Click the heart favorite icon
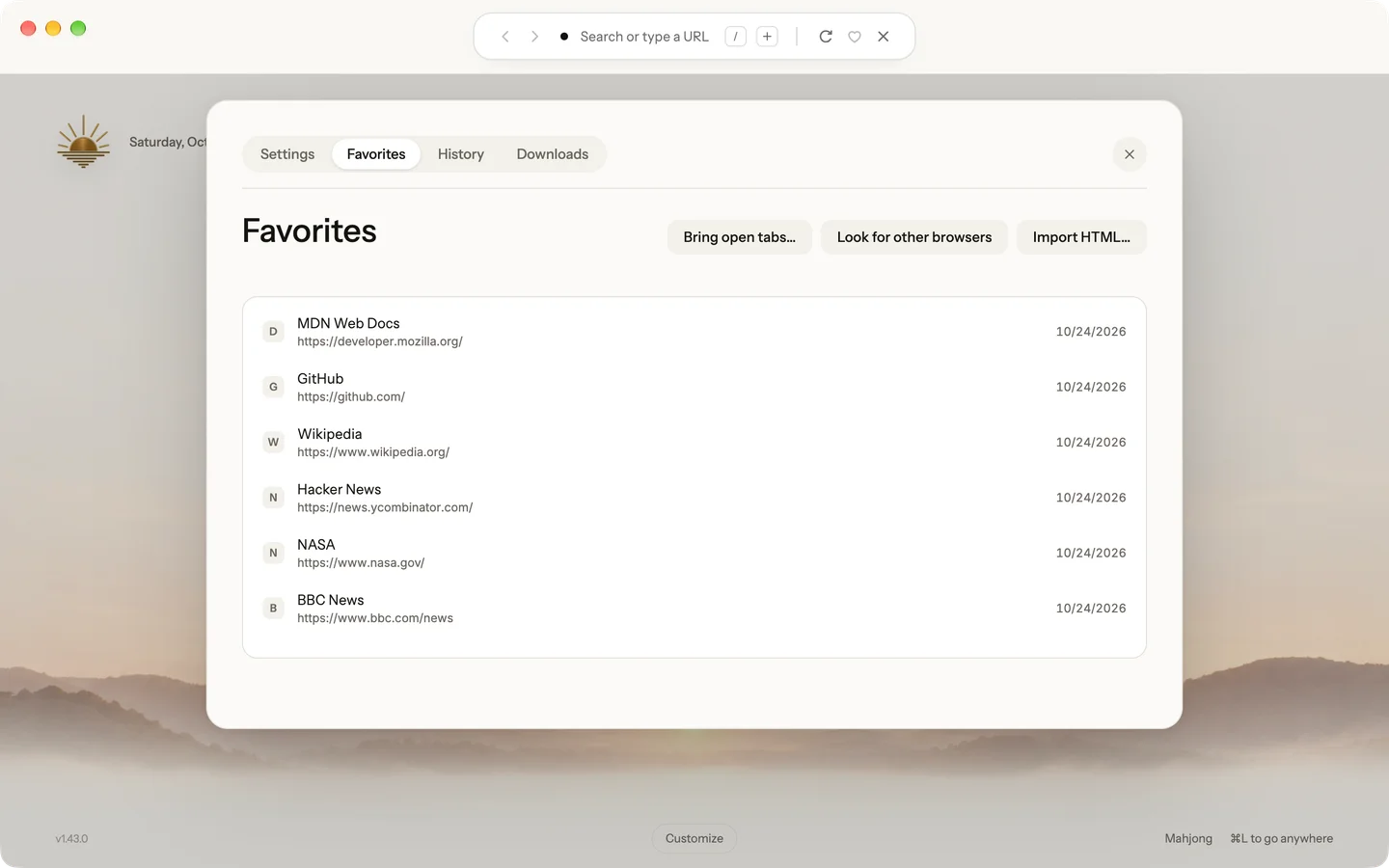 coord(855,37)
